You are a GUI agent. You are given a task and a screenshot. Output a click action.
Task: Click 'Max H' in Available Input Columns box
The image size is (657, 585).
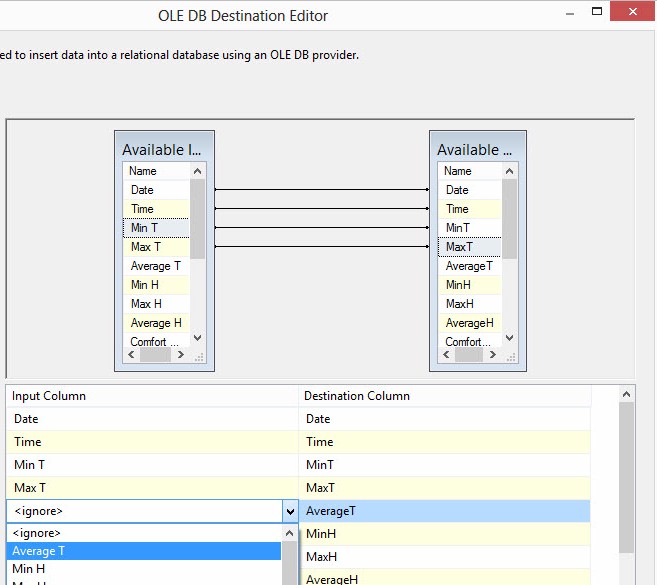(146, 304)
